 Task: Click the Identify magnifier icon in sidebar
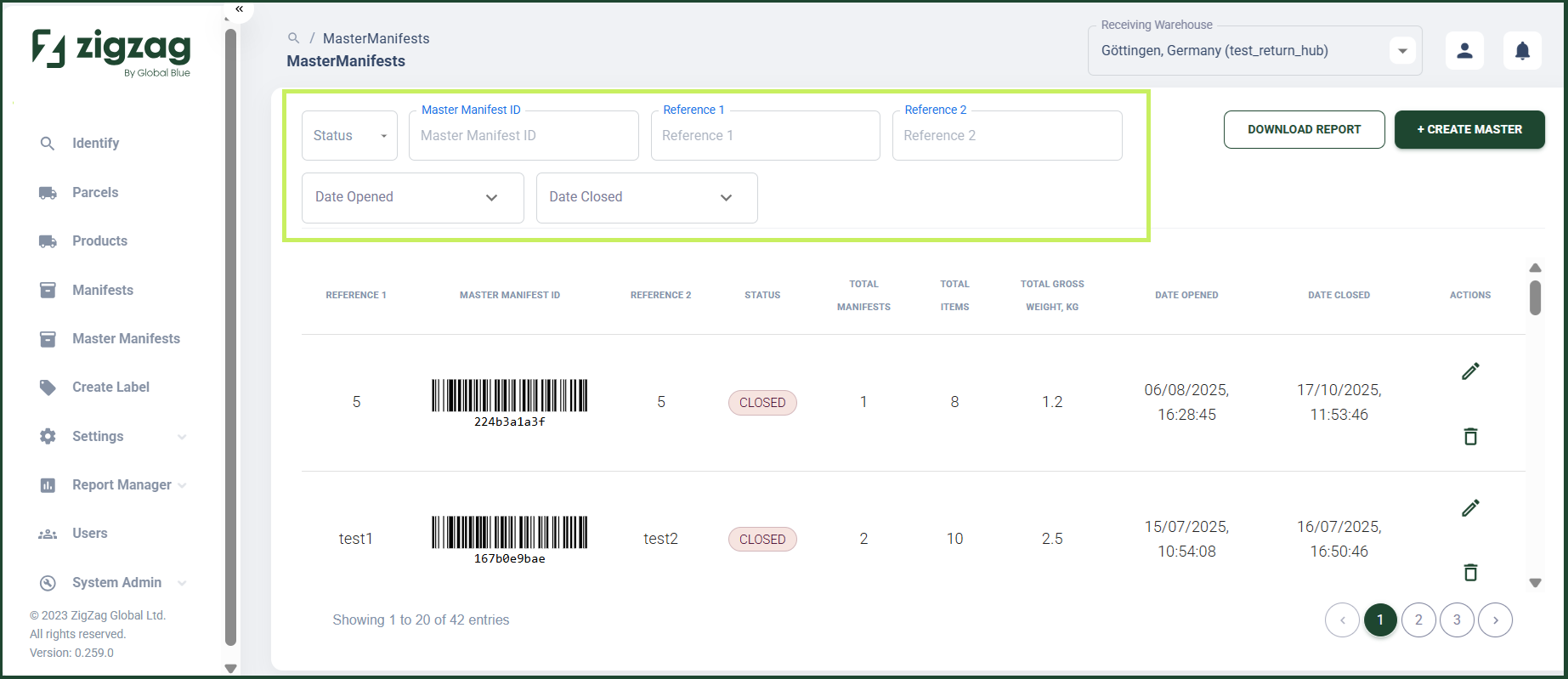[x=48, y=144]
